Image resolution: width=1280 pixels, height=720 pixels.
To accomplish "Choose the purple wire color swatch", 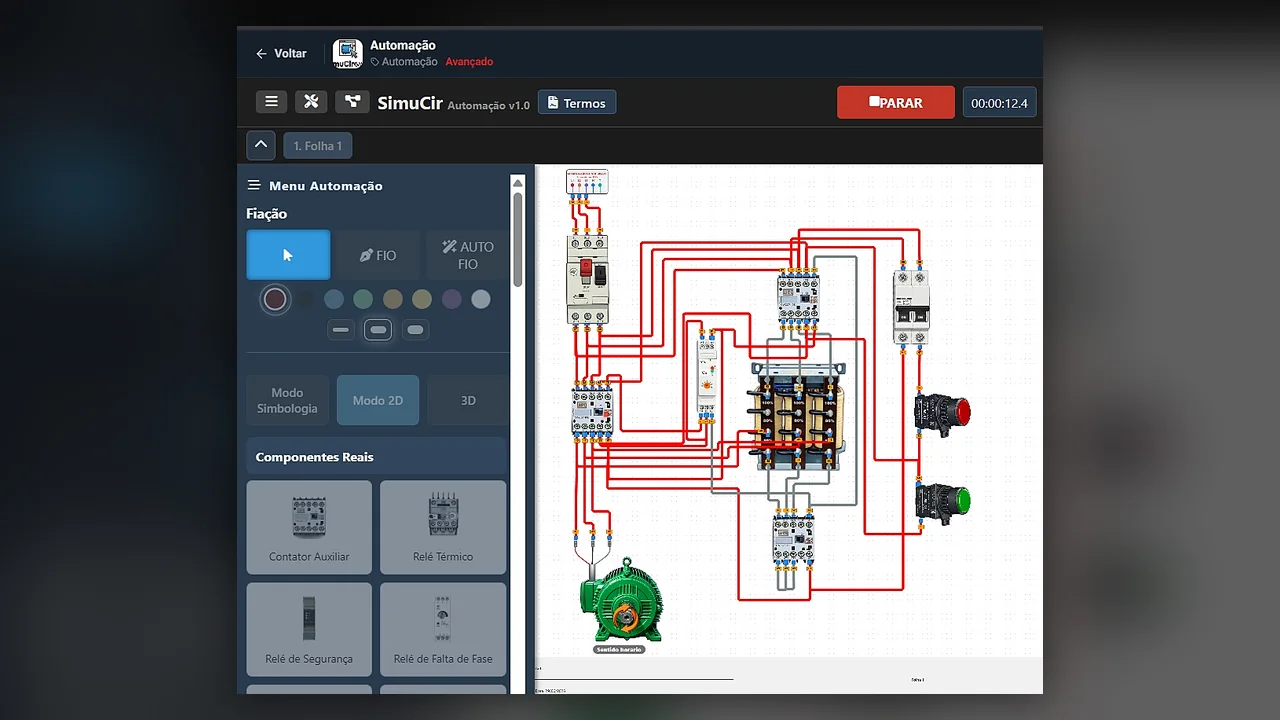I will click(452, 299).
